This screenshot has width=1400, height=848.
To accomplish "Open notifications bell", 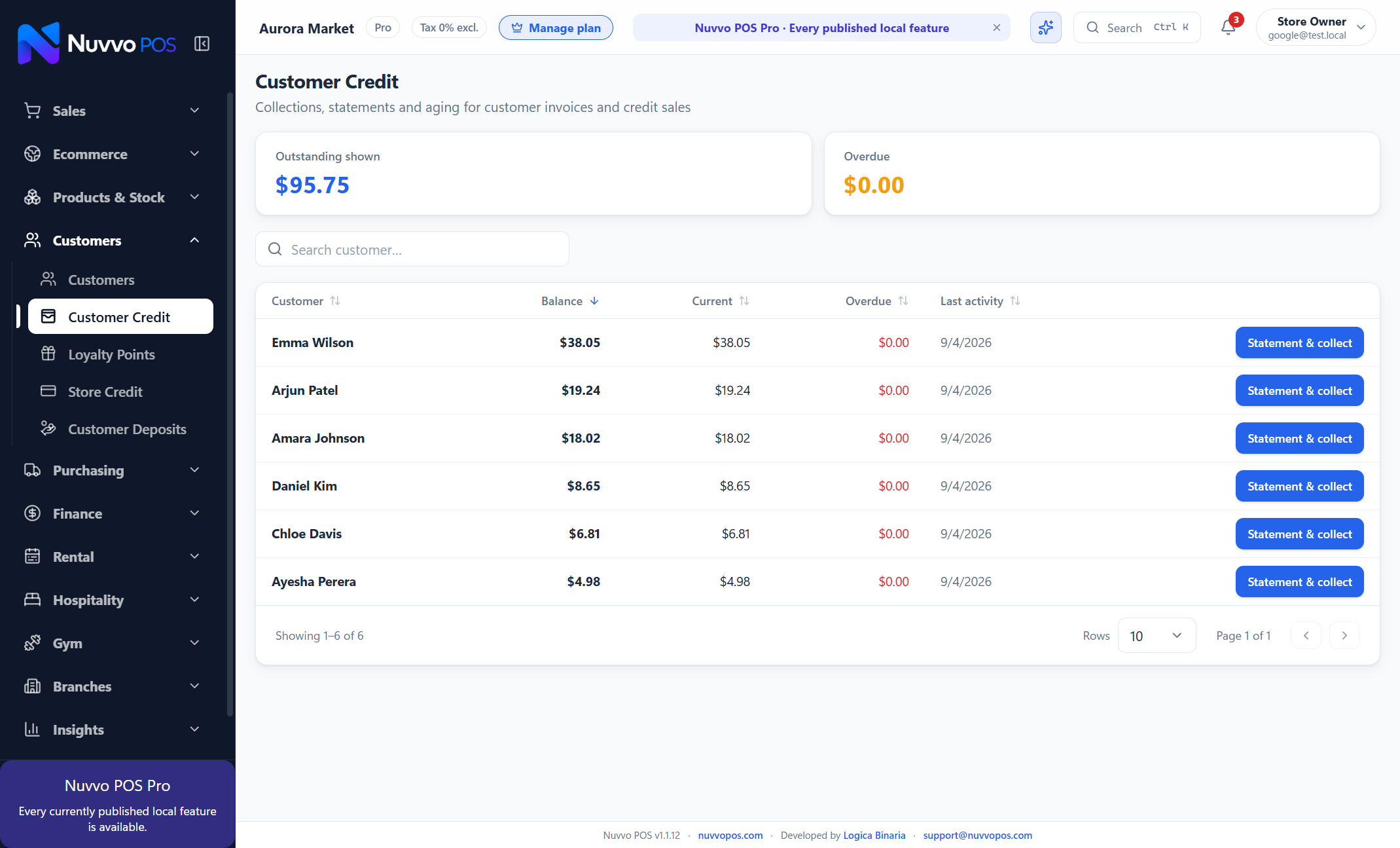I will (1229, 28).
